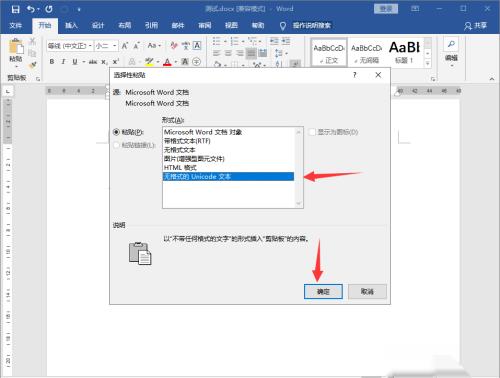Click the Cut scissors icon

[32, 41]
